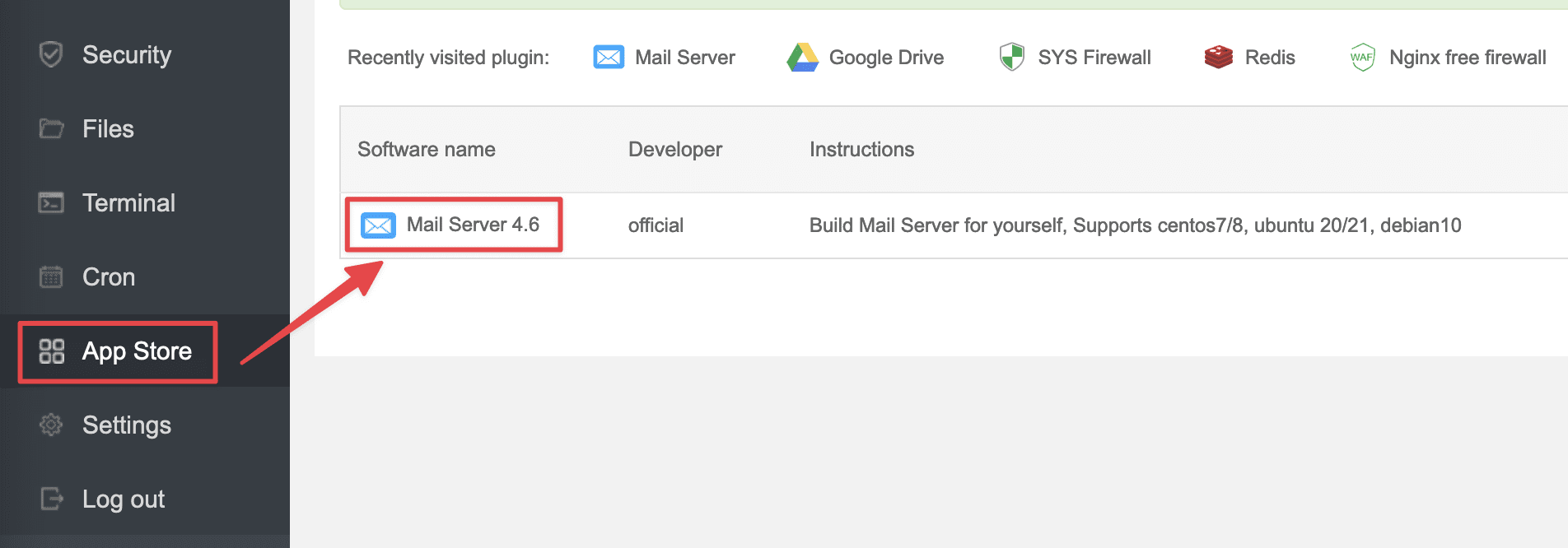Screen dimensions: 1568x548
Task: Open the Terminal menu item
Action: 128,203
